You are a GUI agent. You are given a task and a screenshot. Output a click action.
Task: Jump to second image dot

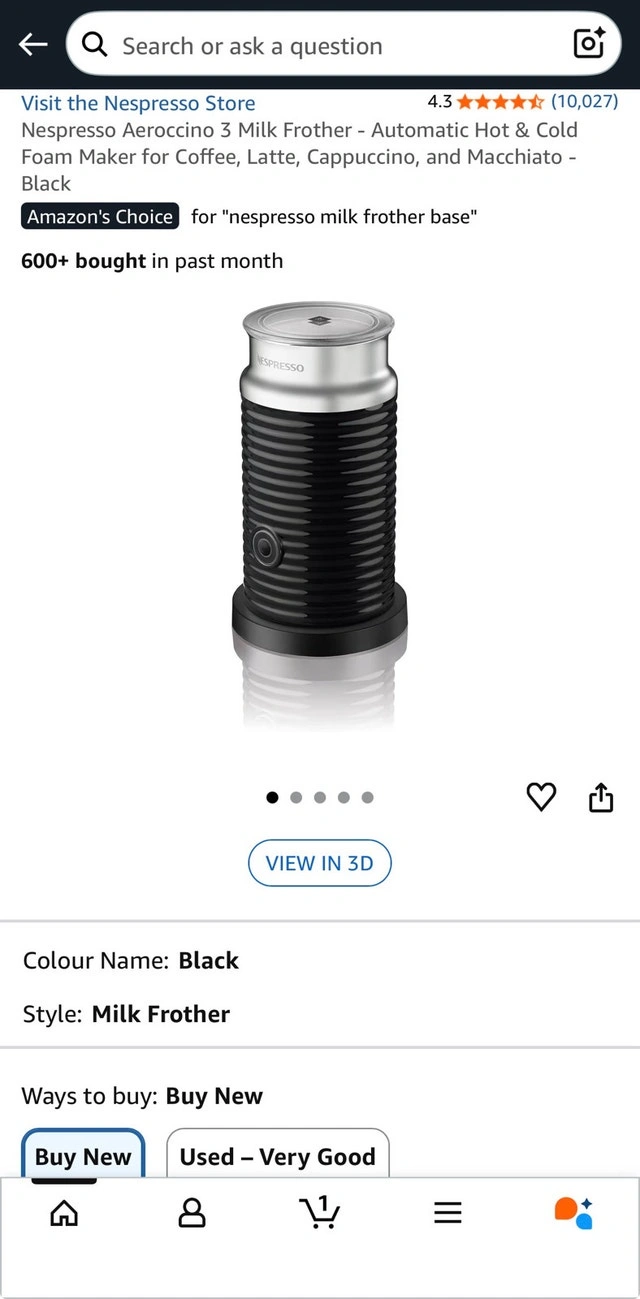tap(296, 797)
